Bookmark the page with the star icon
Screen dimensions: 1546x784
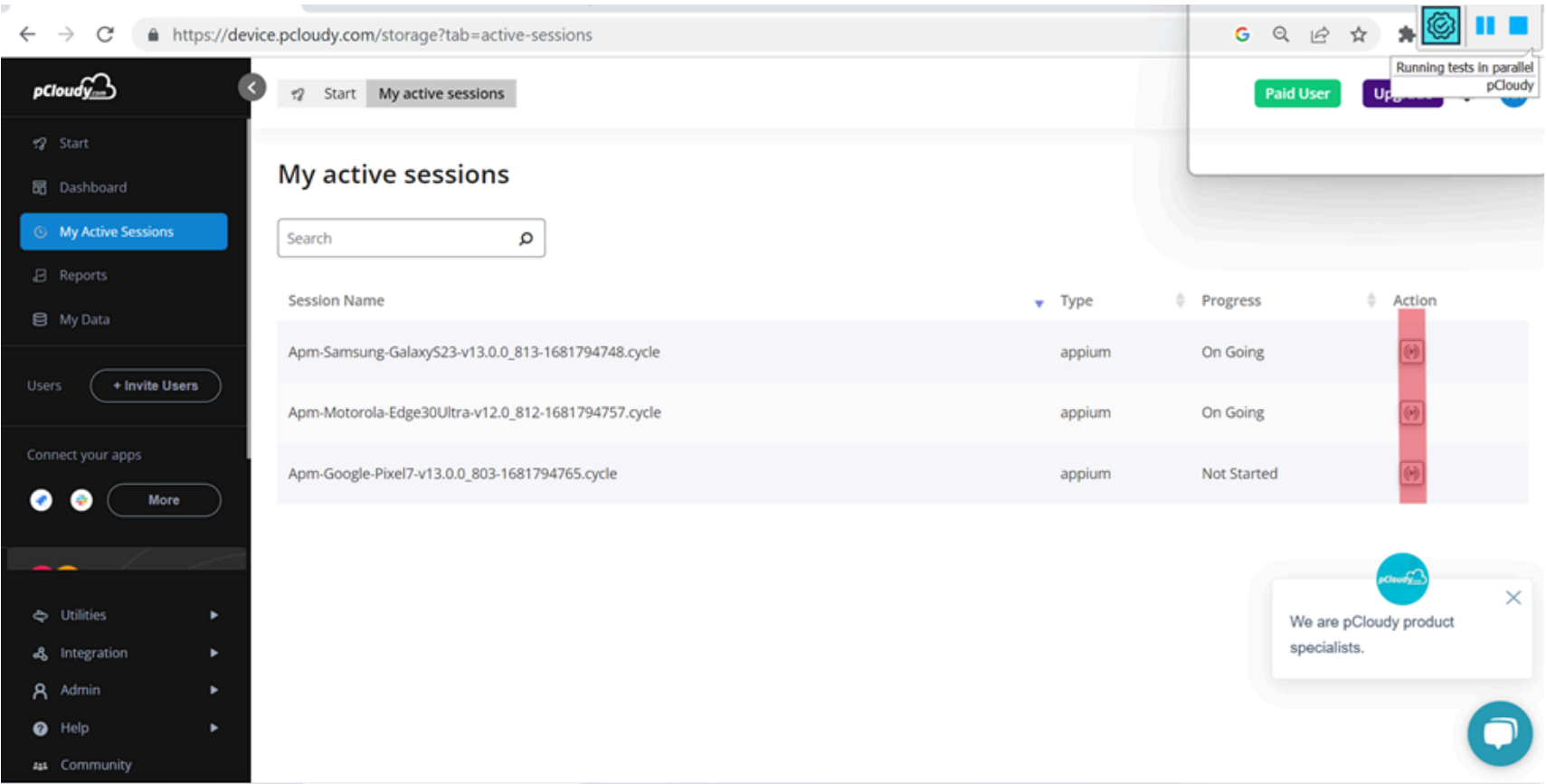click(x=1358, y=35)
